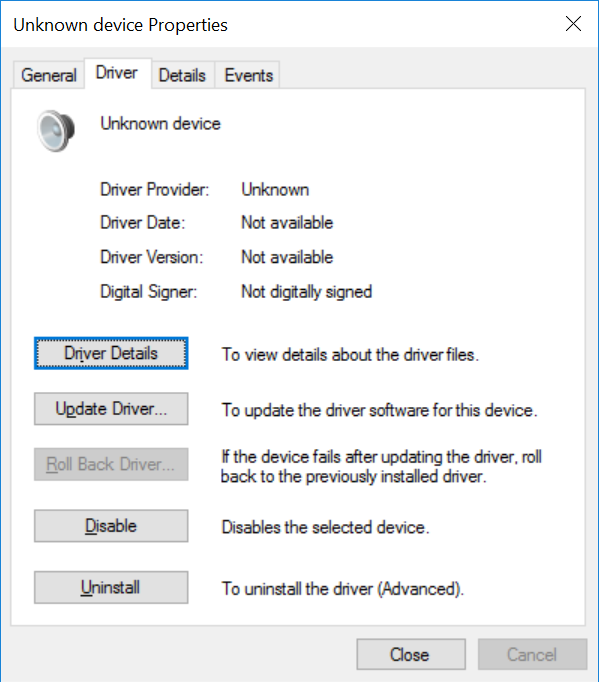599x682 pixels.
Task: Click the Update Driver button
Action: 111,409
